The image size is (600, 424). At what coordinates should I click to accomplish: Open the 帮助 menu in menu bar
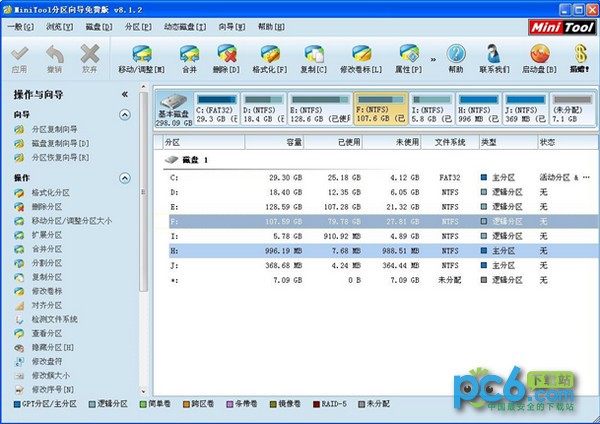pyautogui.click(x=271, y=27)
